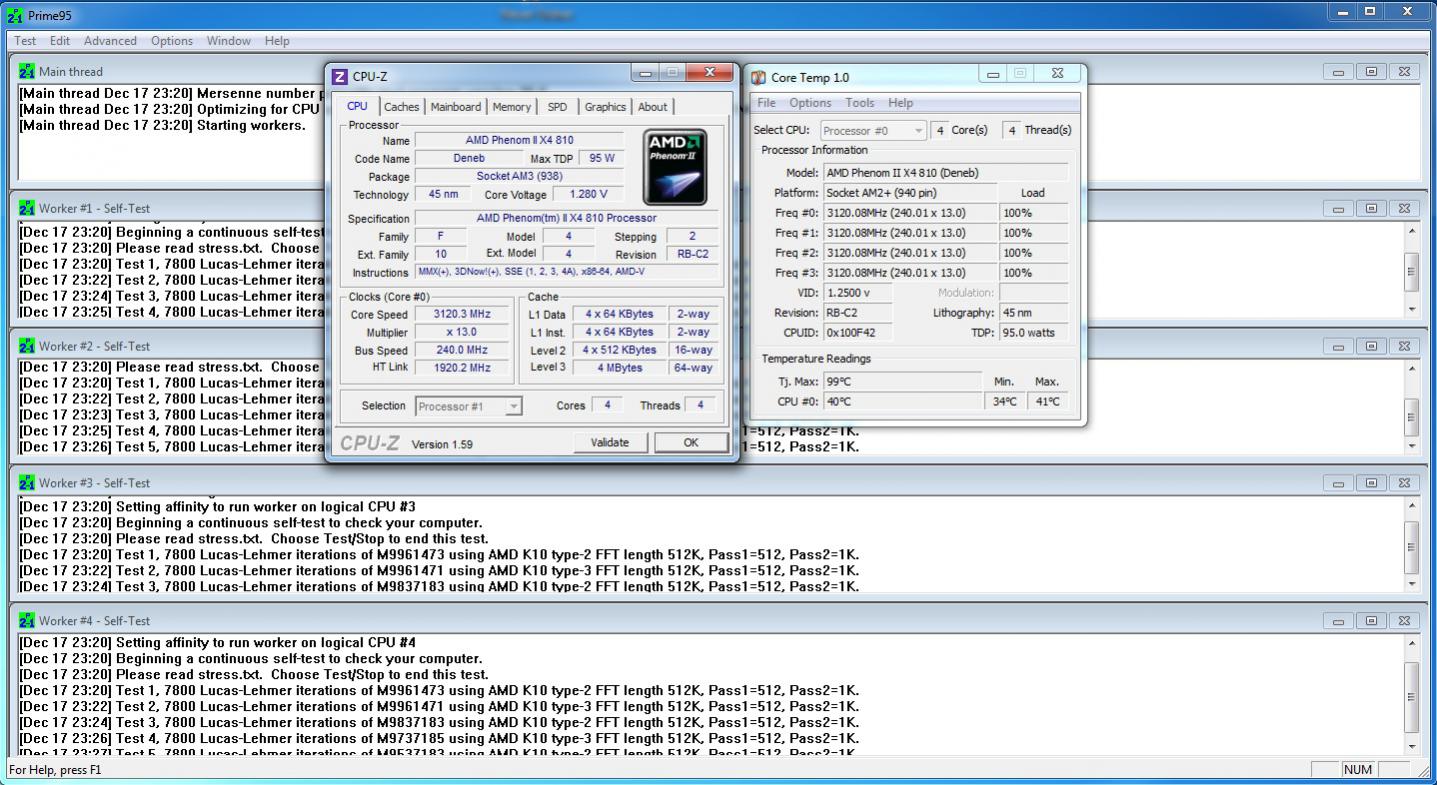Click the TDP value 95.0 watts

click(x=1033, y=333)
